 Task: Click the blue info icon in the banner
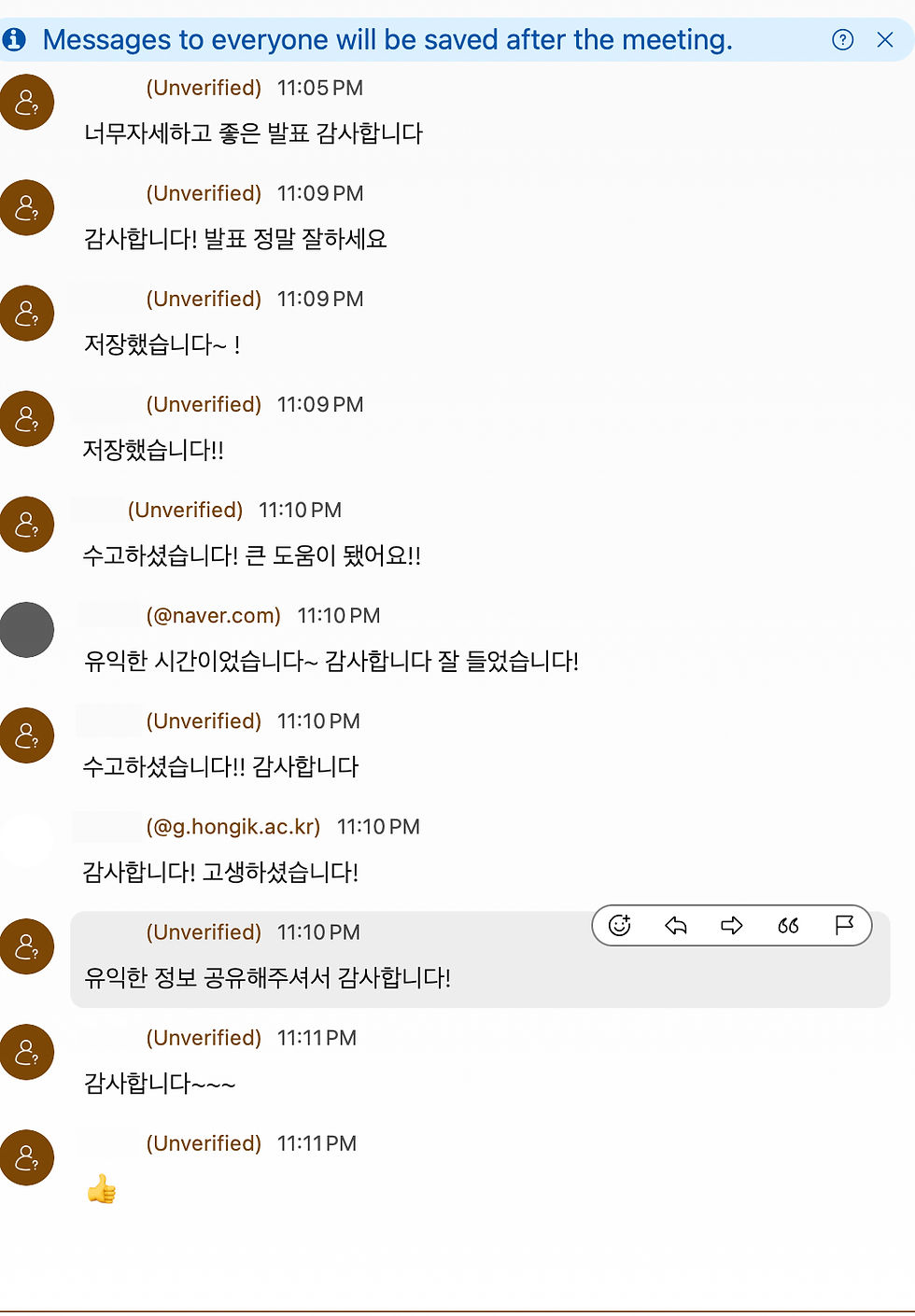click(x=14, y=39)
